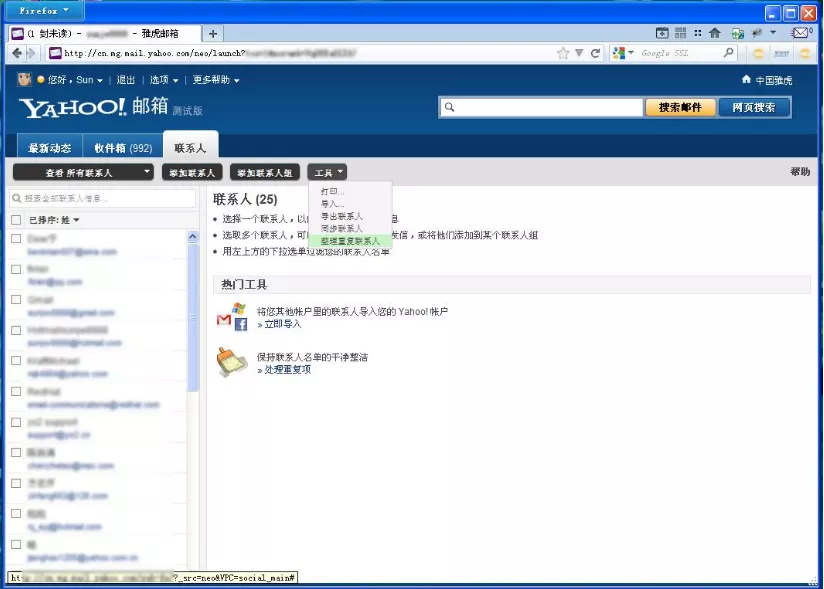Open the 已排序: 姓 sort dropdown
Image resolution: width=824 pixels, height=589 pixels.
click(54, 220)
